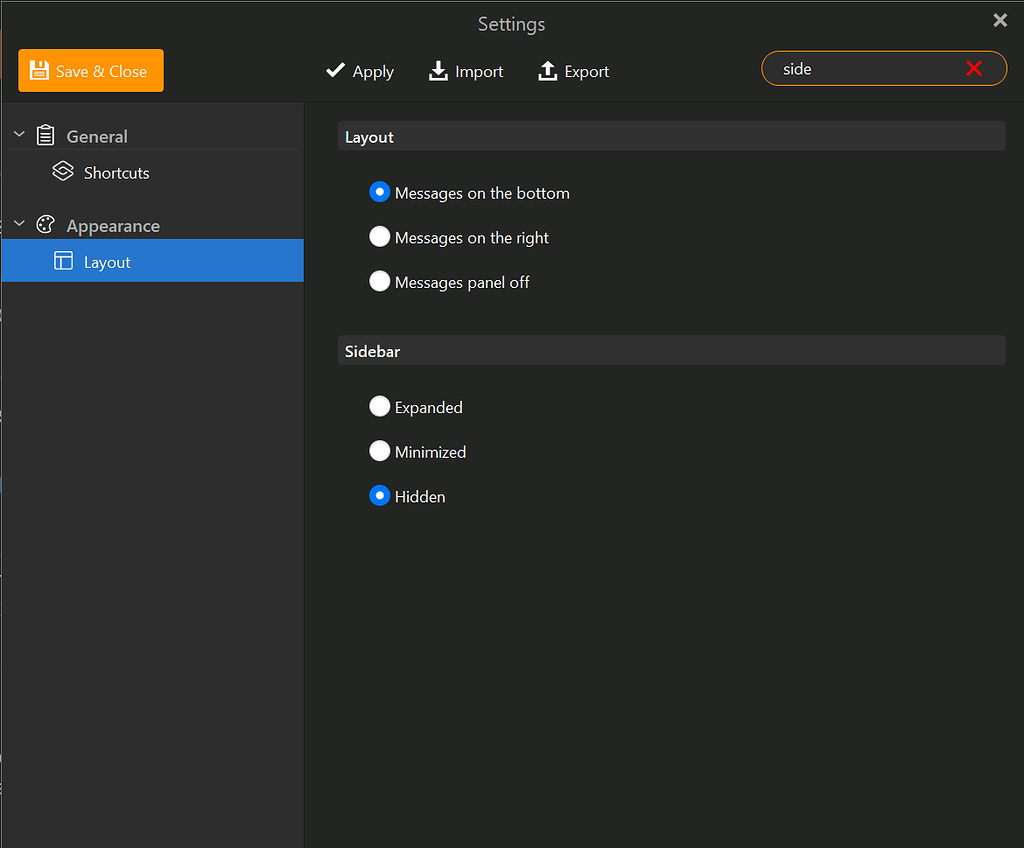
Task: Select Messages panel off
Action: (x=380, y=281)
